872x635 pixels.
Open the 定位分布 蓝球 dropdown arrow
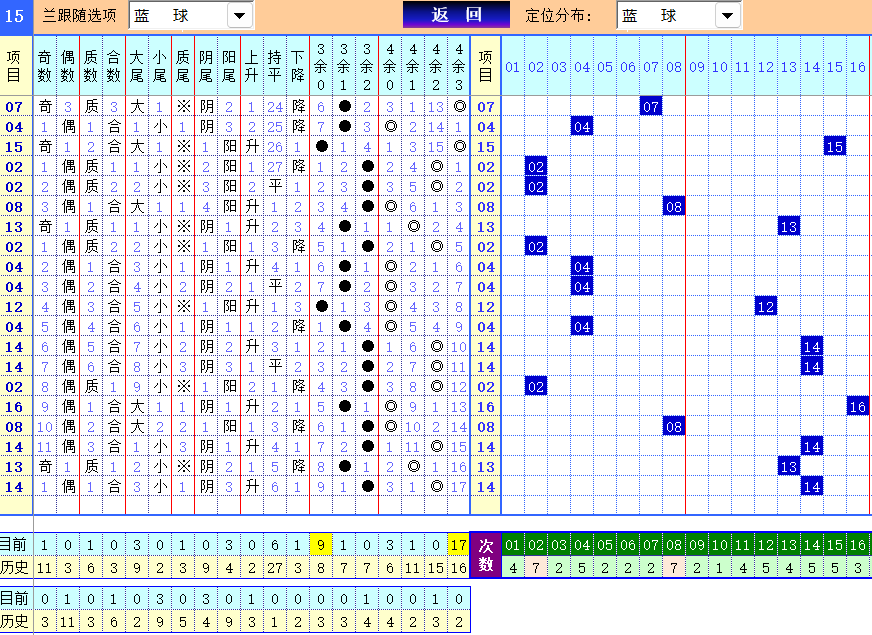(x=727, y=16)
